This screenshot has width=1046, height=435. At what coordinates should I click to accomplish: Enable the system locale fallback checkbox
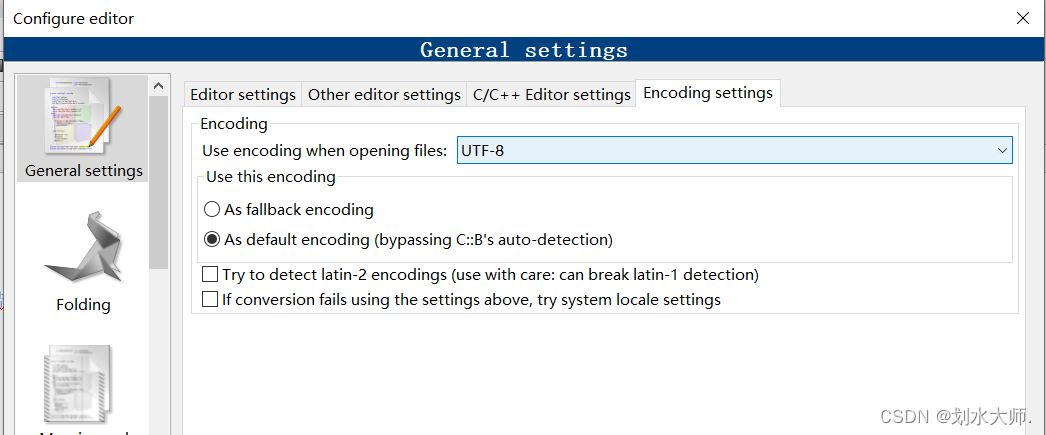tap(210, 299)
